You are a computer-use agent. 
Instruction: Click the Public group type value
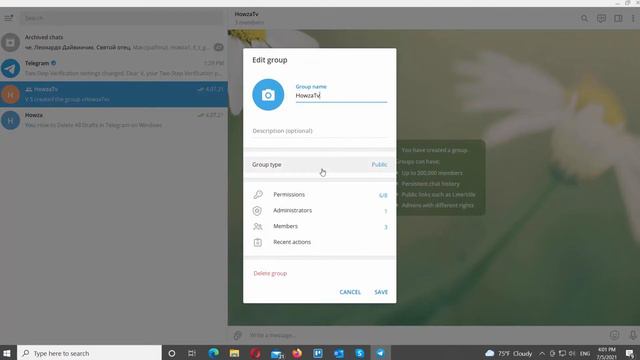point(379,164)
